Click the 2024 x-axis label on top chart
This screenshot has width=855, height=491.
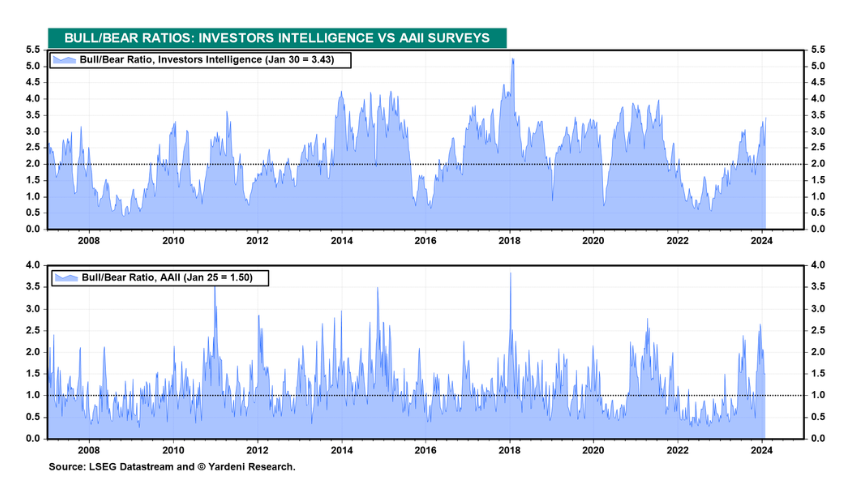[x=761, y=240]
